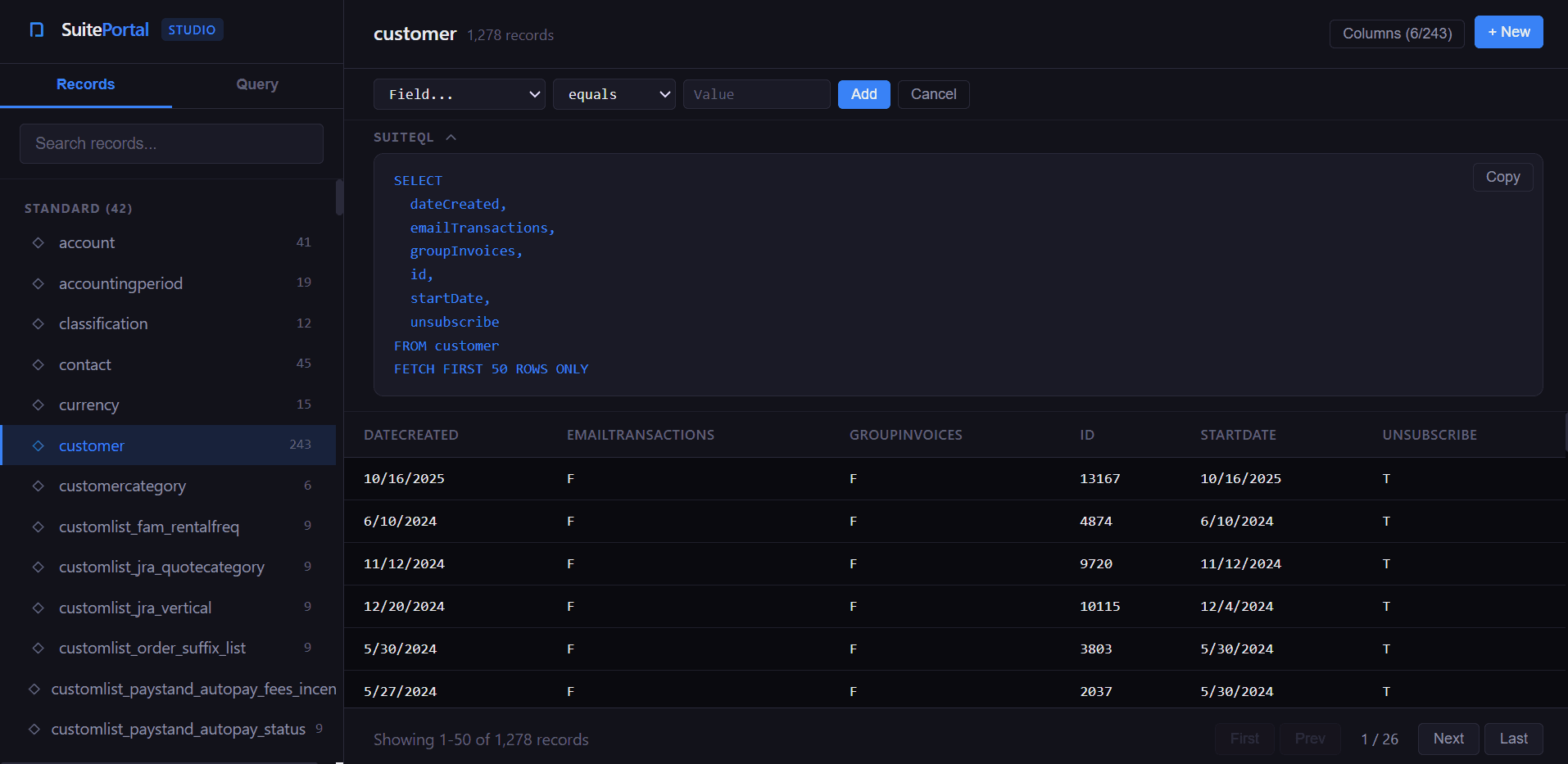Screen dimensions: 1568x764
Task: Click the sidebar scrollbar
Action: tap(338, 197)
